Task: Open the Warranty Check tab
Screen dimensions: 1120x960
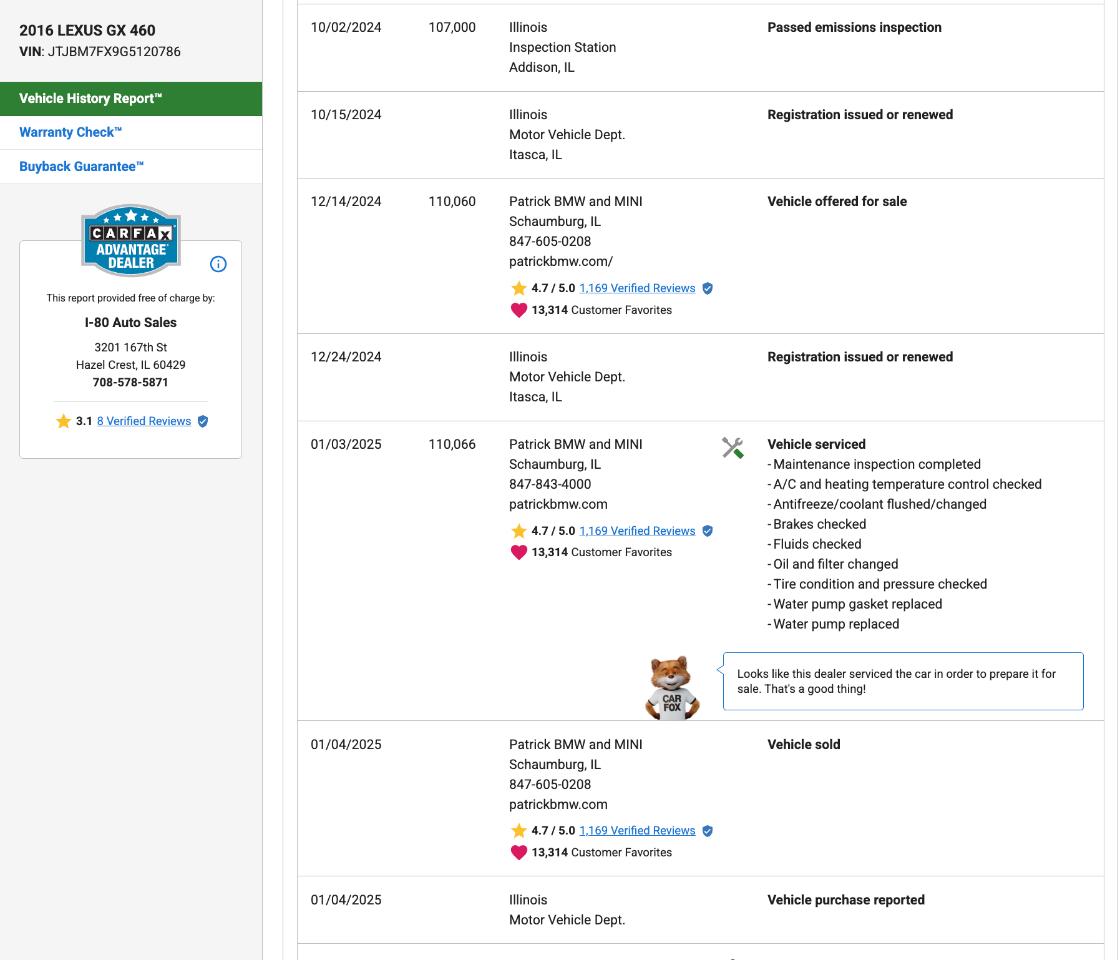Action: pos(70,132)
